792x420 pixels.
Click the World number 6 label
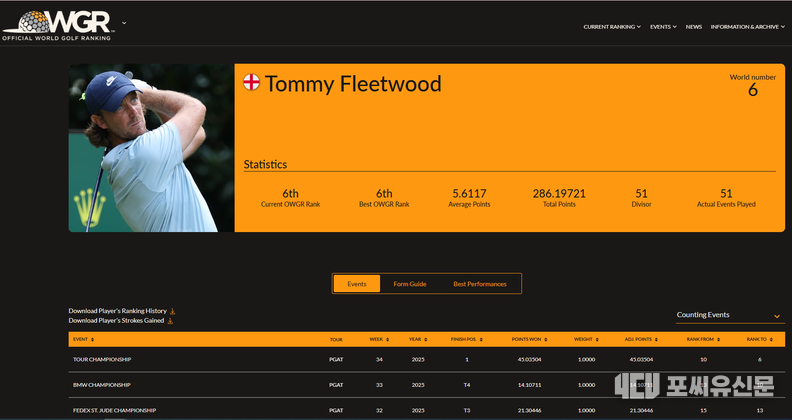click(x=753, y=85)
